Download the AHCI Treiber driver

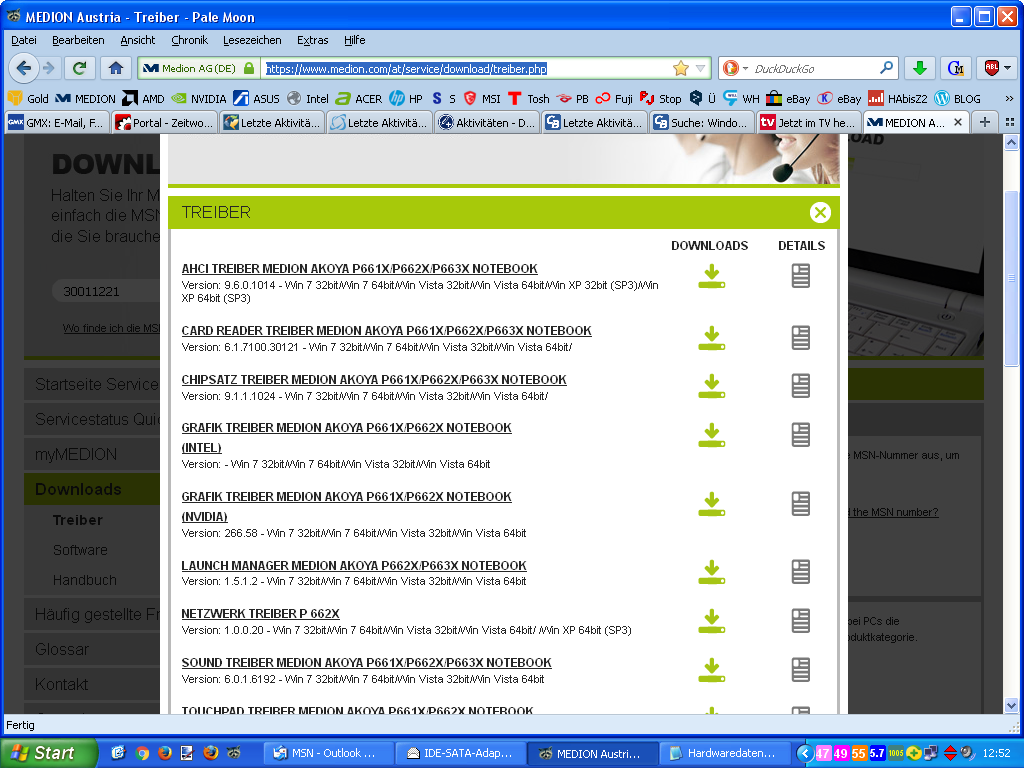711,276
